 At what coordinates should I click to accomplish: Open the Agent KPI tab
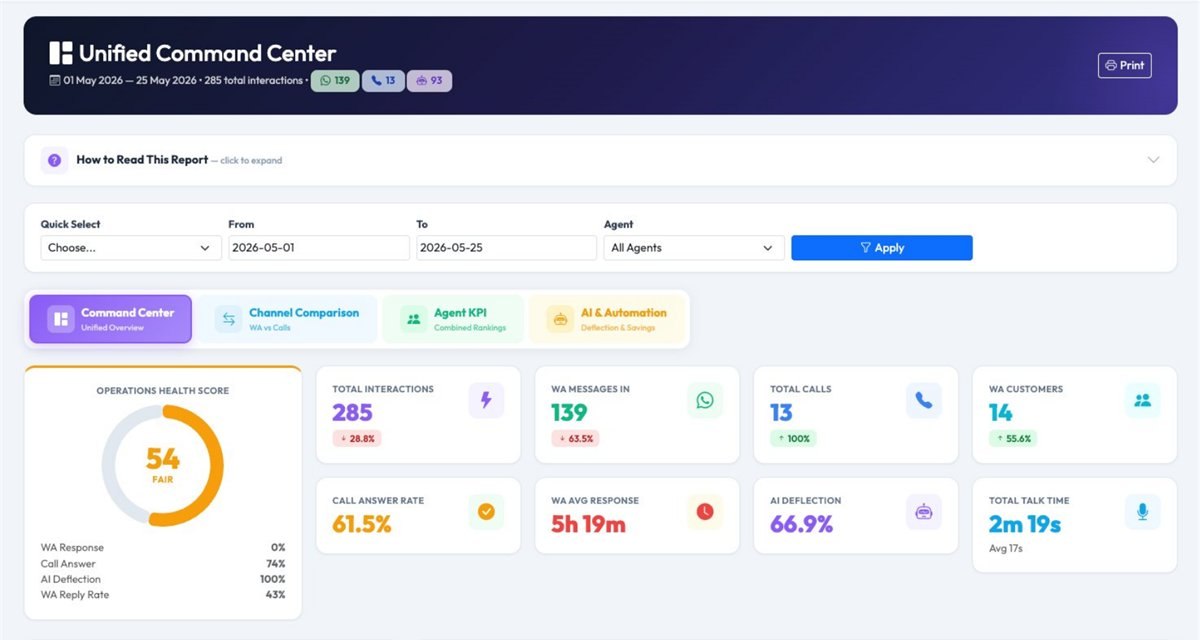tap(453, 319)
